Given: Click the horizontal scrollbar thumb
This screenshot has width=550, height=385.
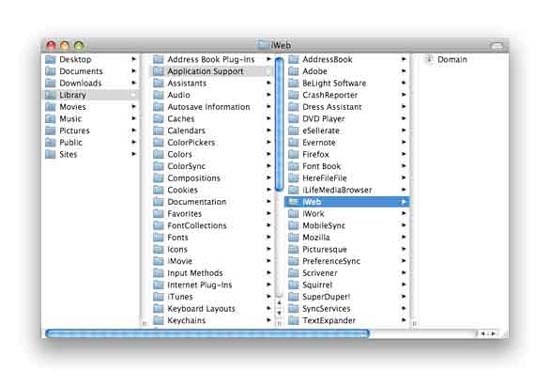Looking at the screenshot, I should tap(207, 333).
